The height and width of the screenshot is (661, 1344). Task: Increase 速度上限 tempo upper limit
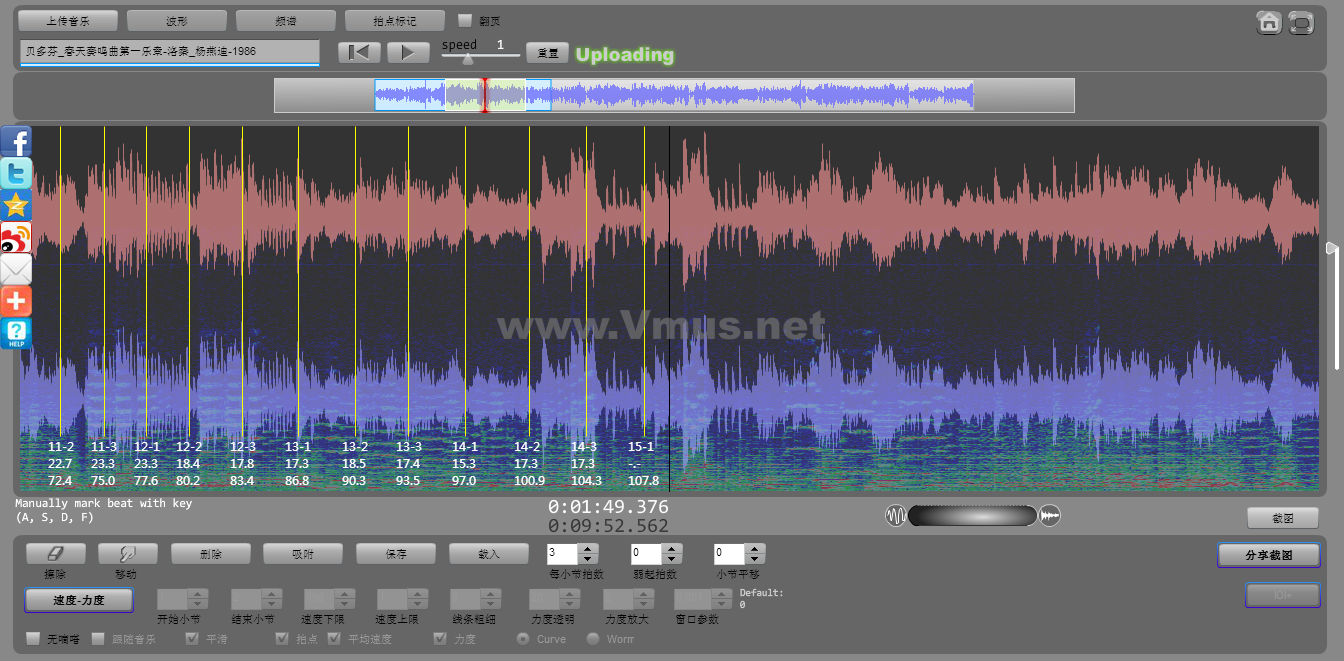(x=416, y=595)
